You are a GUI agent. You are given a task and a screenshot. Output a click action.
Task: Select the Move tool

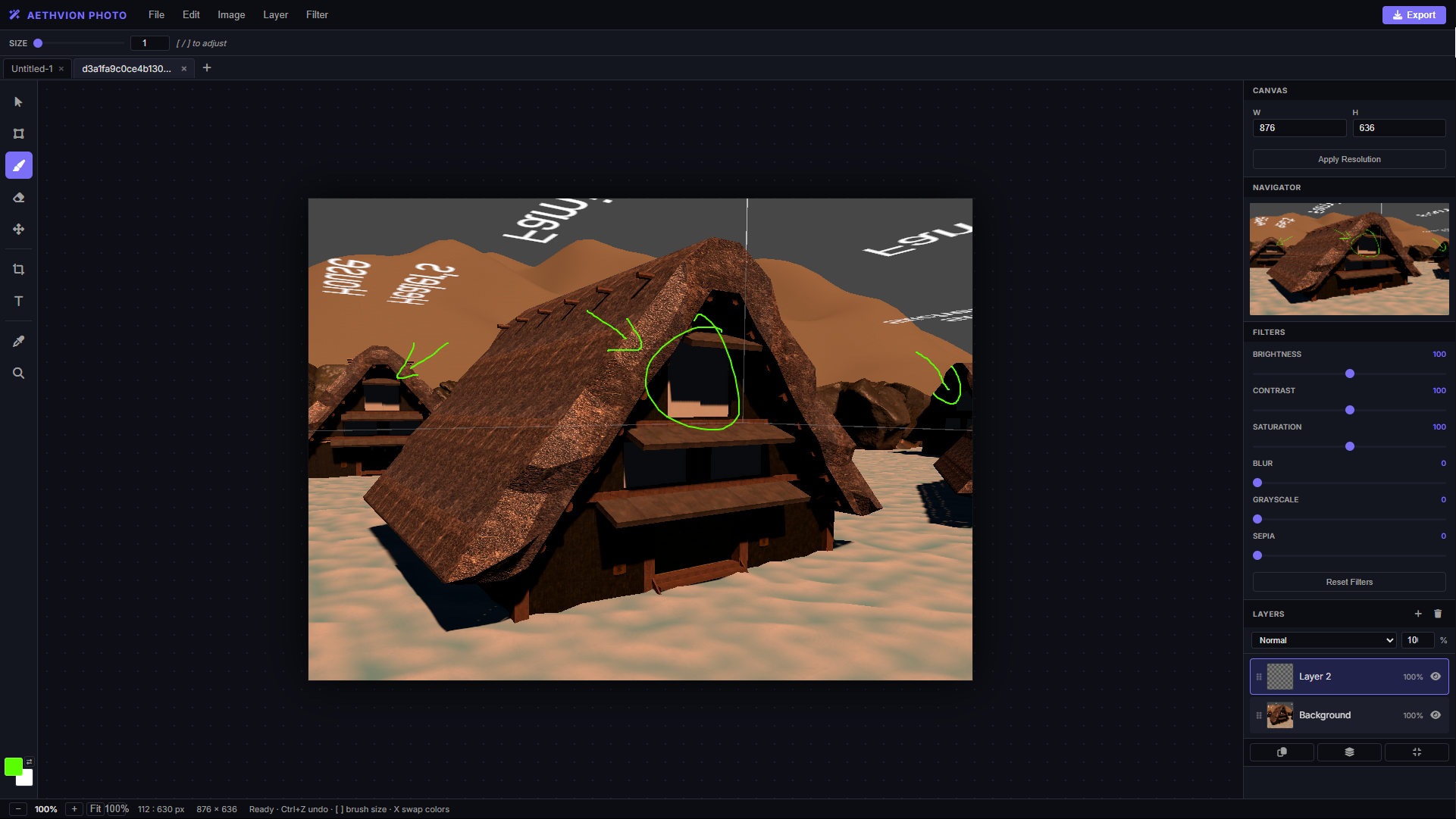(x=18, y=230)
